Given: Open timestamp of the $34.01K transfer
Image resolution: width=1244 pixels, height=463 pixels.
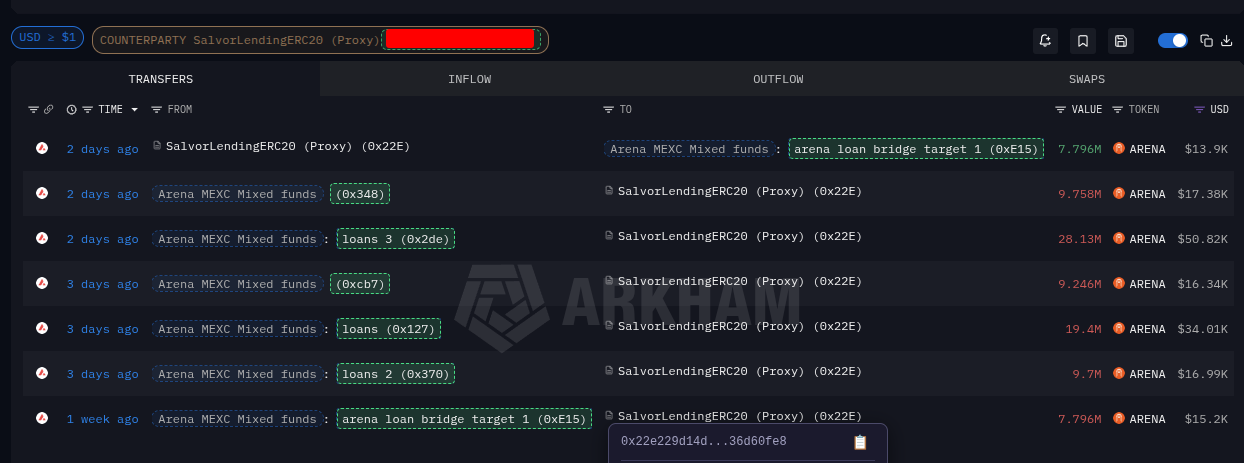Looking at the screenshot, I should pyautogui.click(x=102, y=329).
